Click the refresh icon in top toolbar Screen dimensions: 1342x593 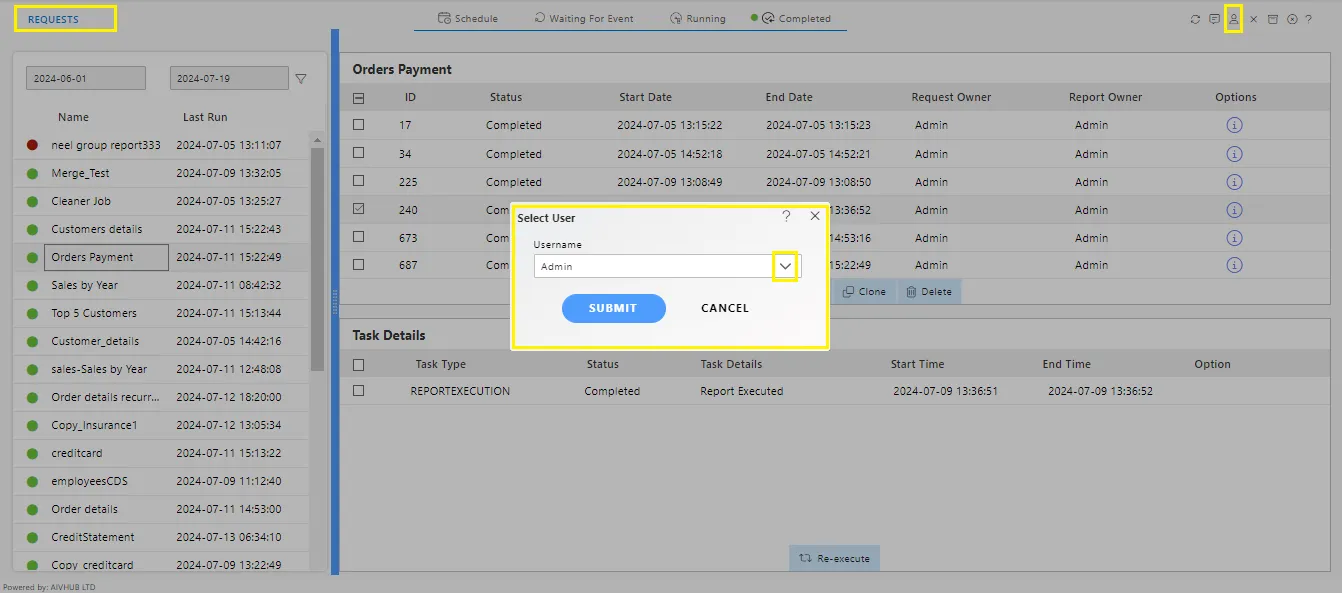[x=1195, y=19]
